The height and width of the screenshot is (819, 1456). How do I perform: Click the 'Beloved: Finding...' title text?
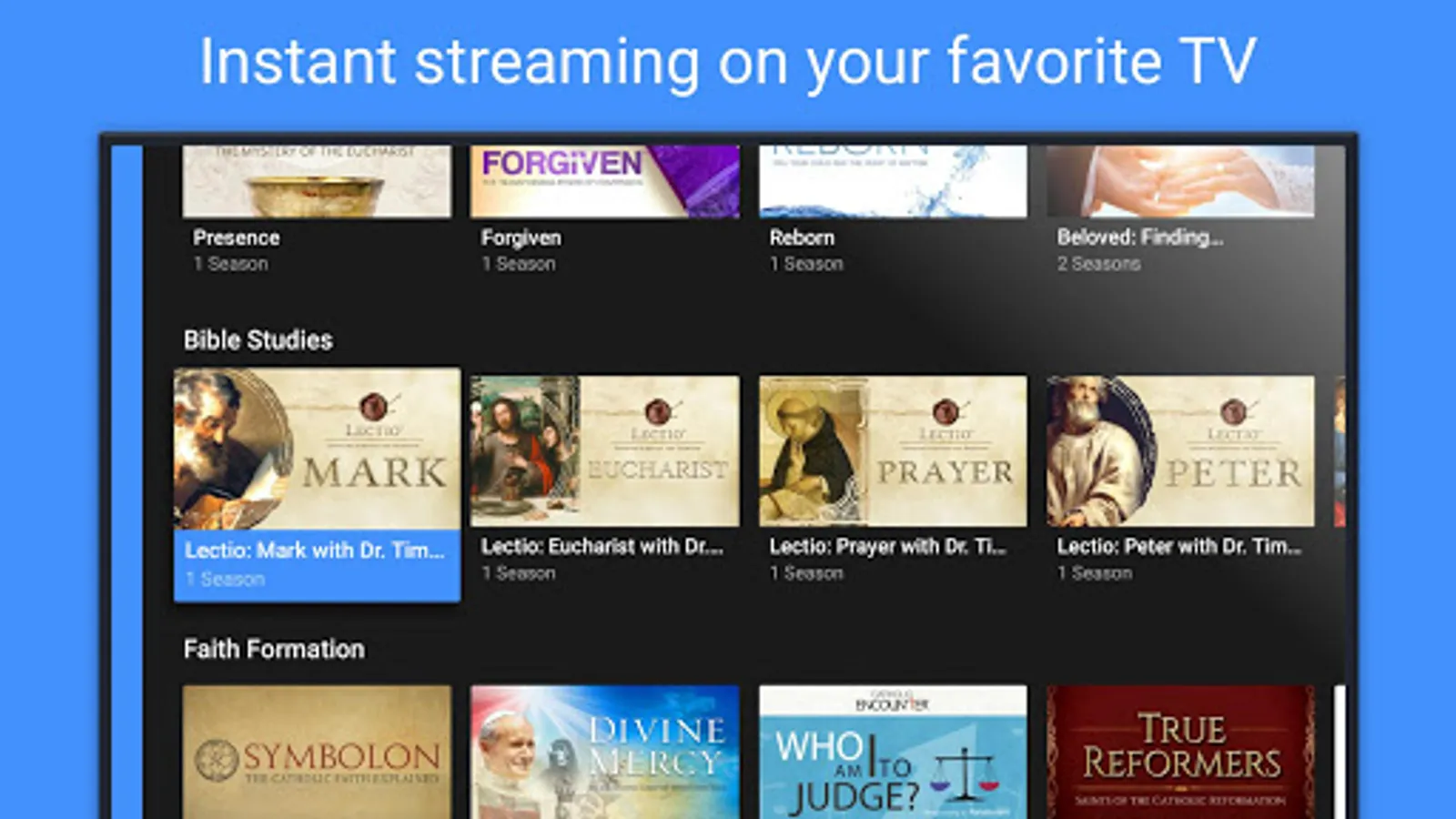1140,238
